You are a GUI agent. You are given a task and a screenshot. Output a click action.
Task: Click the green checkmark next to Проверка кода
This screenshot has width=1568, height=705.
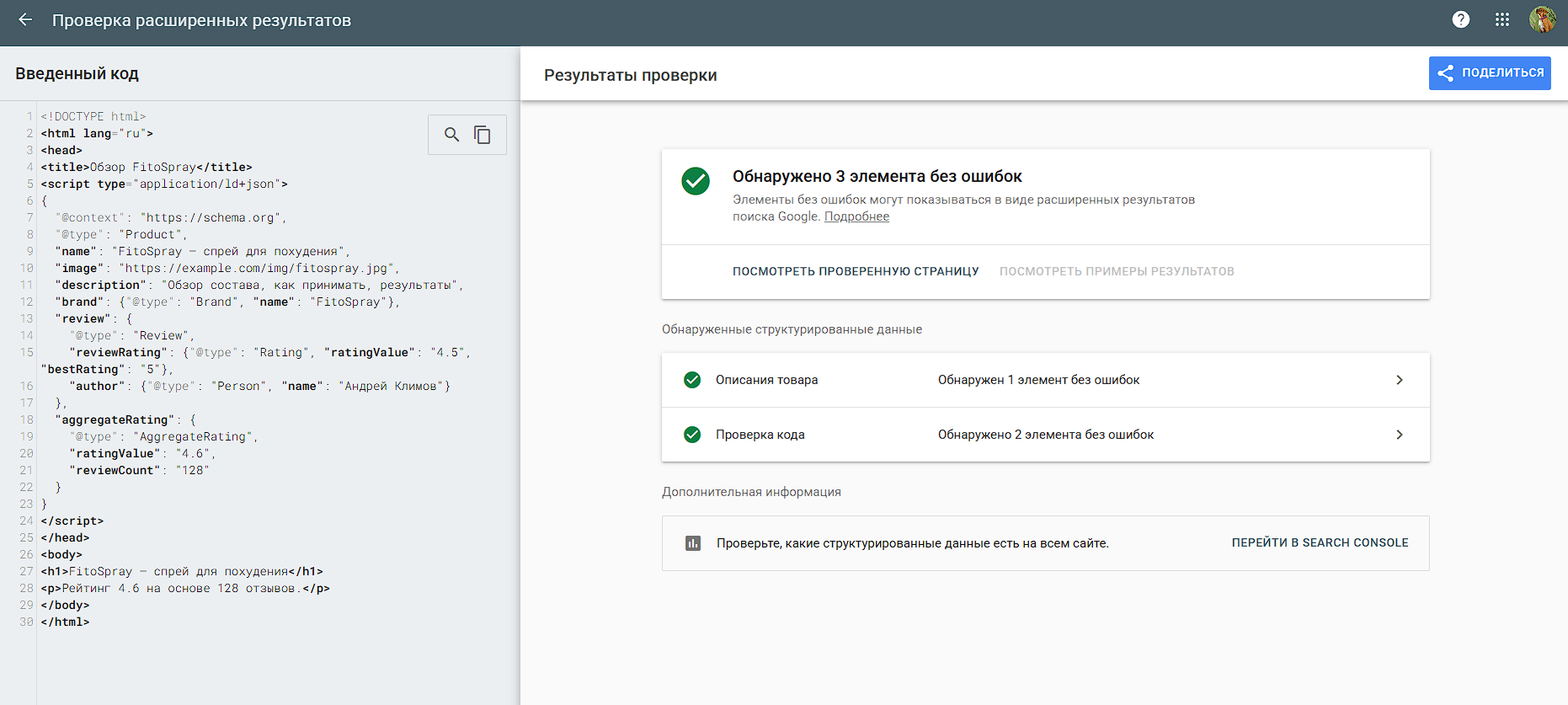coord(692,435)
